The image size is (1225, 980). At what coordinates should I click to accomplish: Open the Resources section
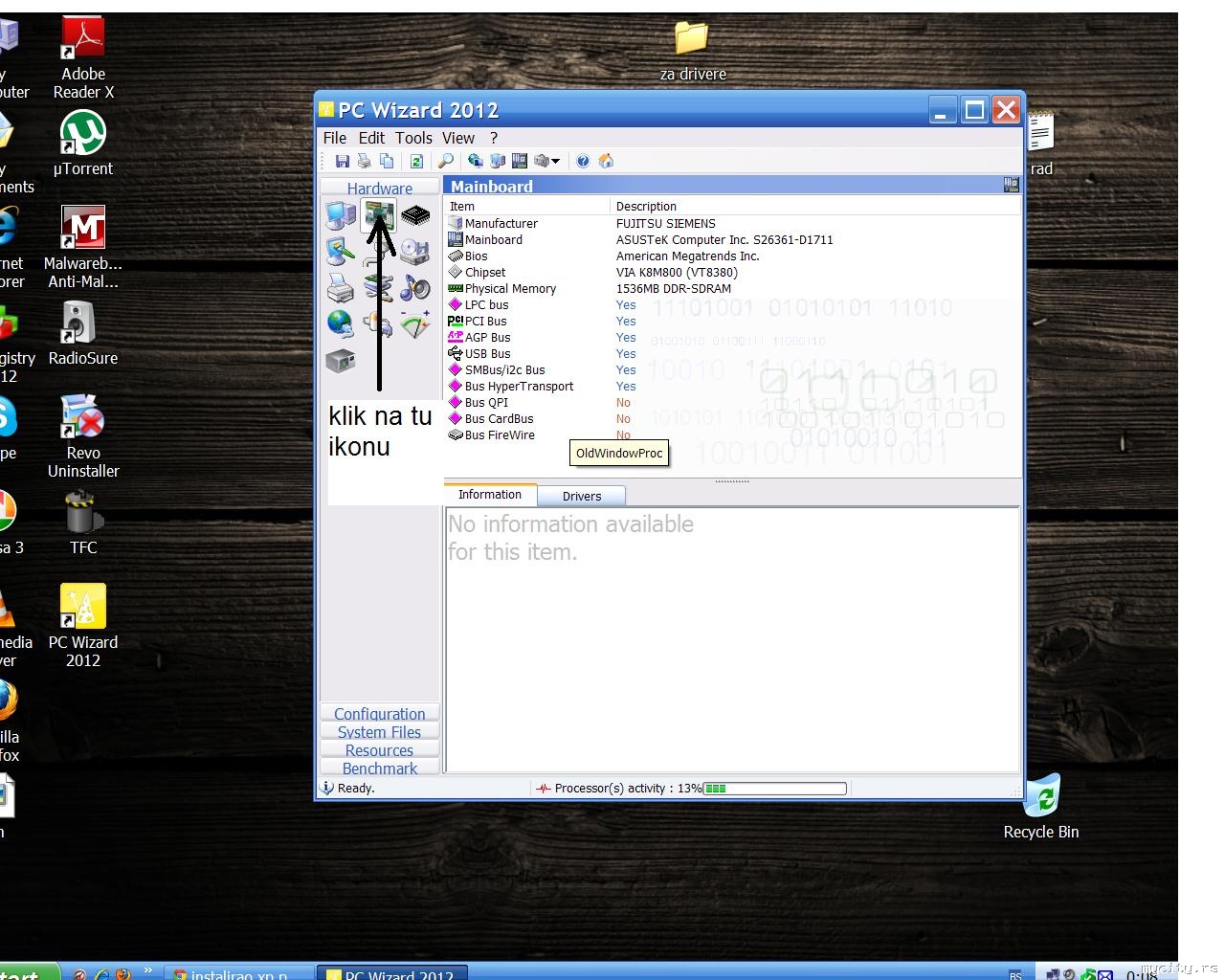(380, 750)
